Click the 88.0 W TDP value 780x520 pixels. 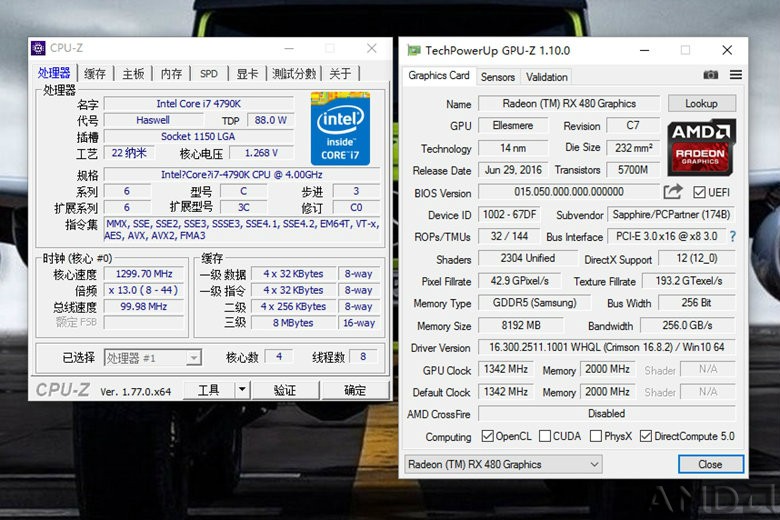tap(271, 120)
